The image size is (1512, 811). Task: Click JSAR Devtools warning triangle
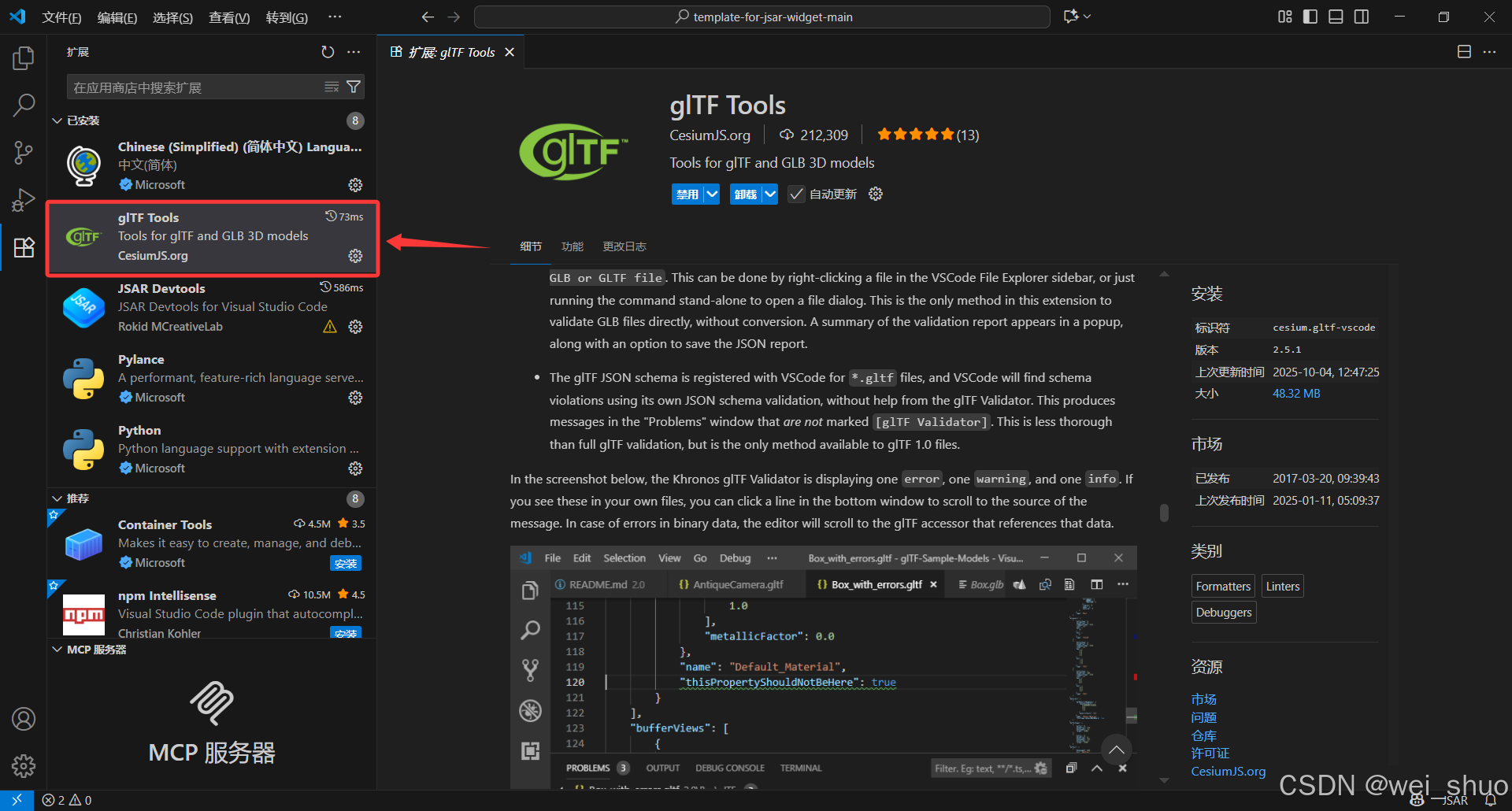point(330,327)
